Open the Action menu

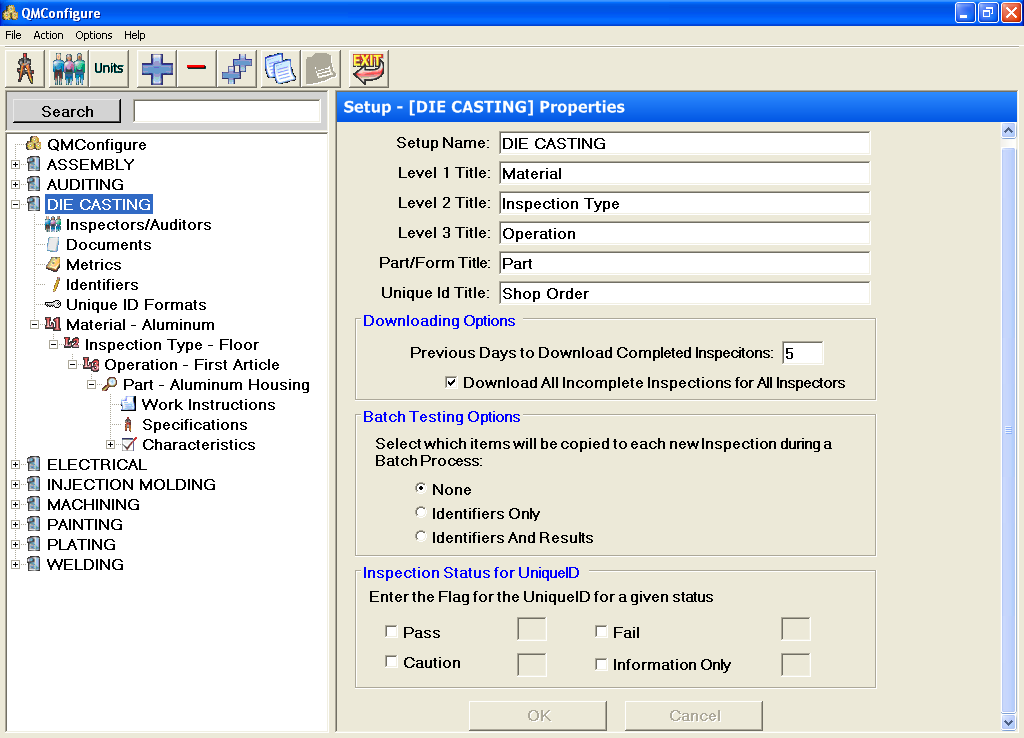48,35
